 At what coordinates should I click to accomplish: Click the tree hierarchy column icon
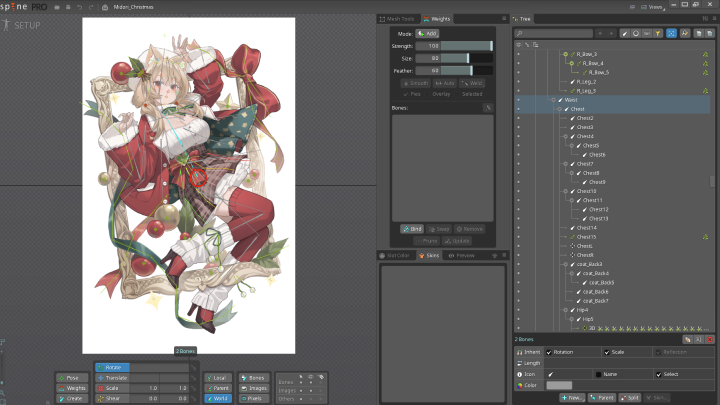point(536,45)
